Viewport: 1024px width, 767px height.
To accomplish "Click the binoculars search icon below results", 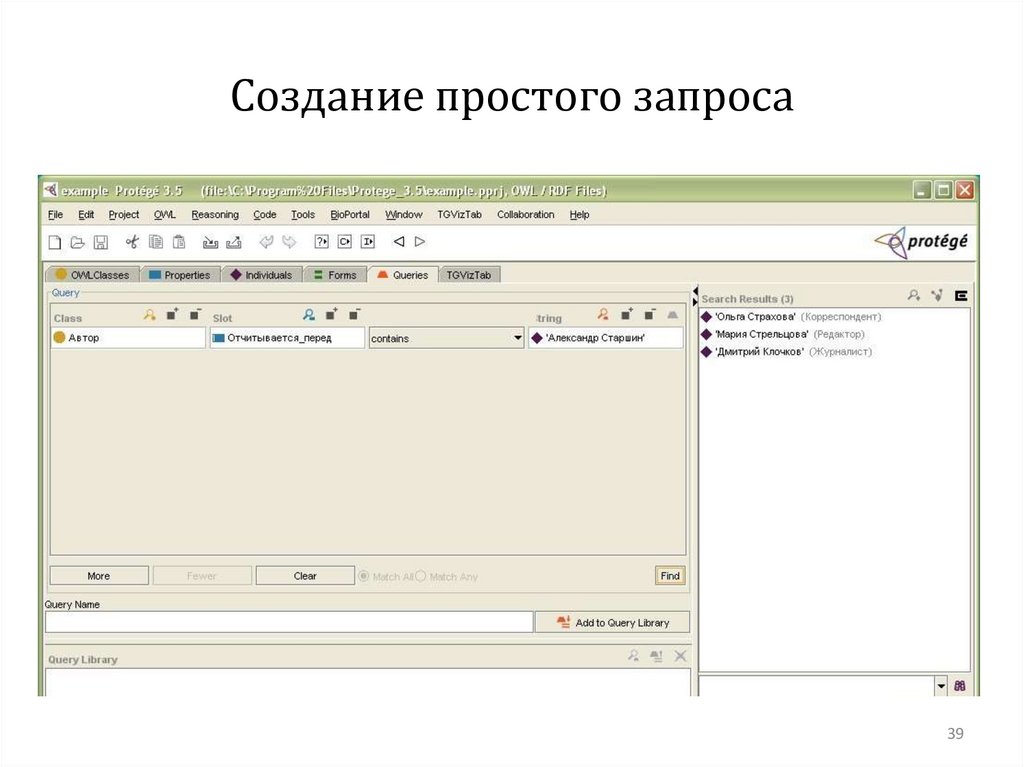I will [959, 686].
